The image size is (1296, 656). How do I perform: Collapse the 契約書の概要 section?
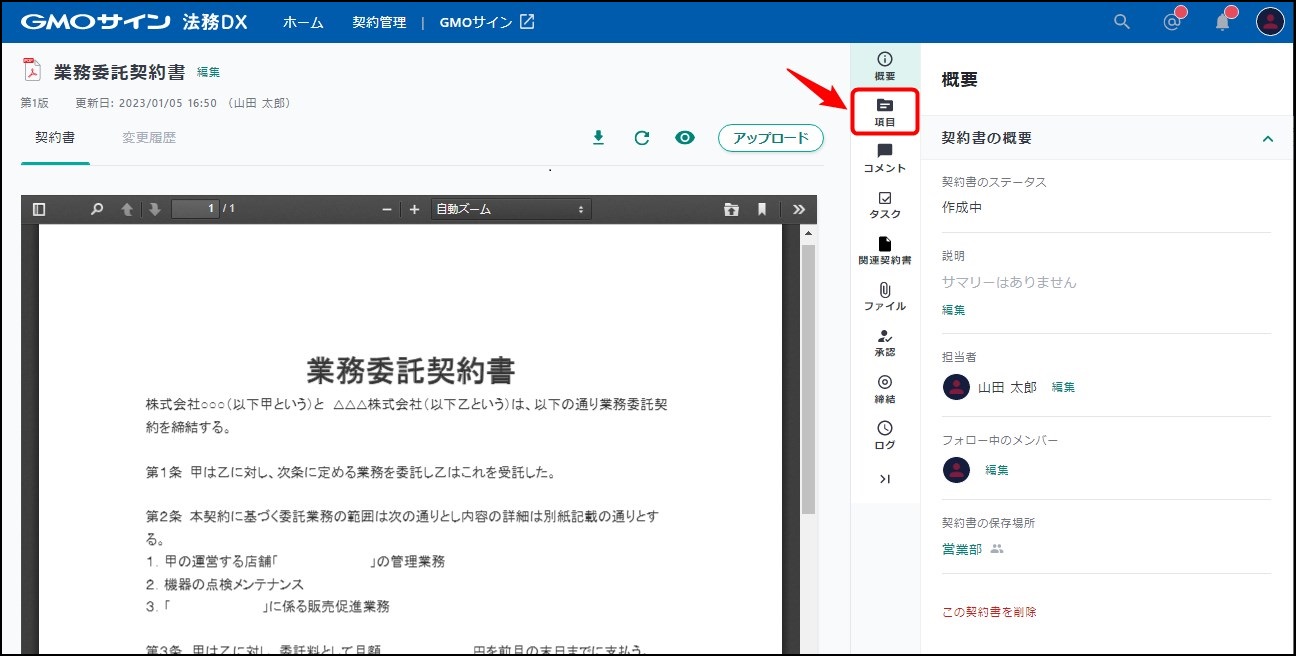(x=1268, y=139)
